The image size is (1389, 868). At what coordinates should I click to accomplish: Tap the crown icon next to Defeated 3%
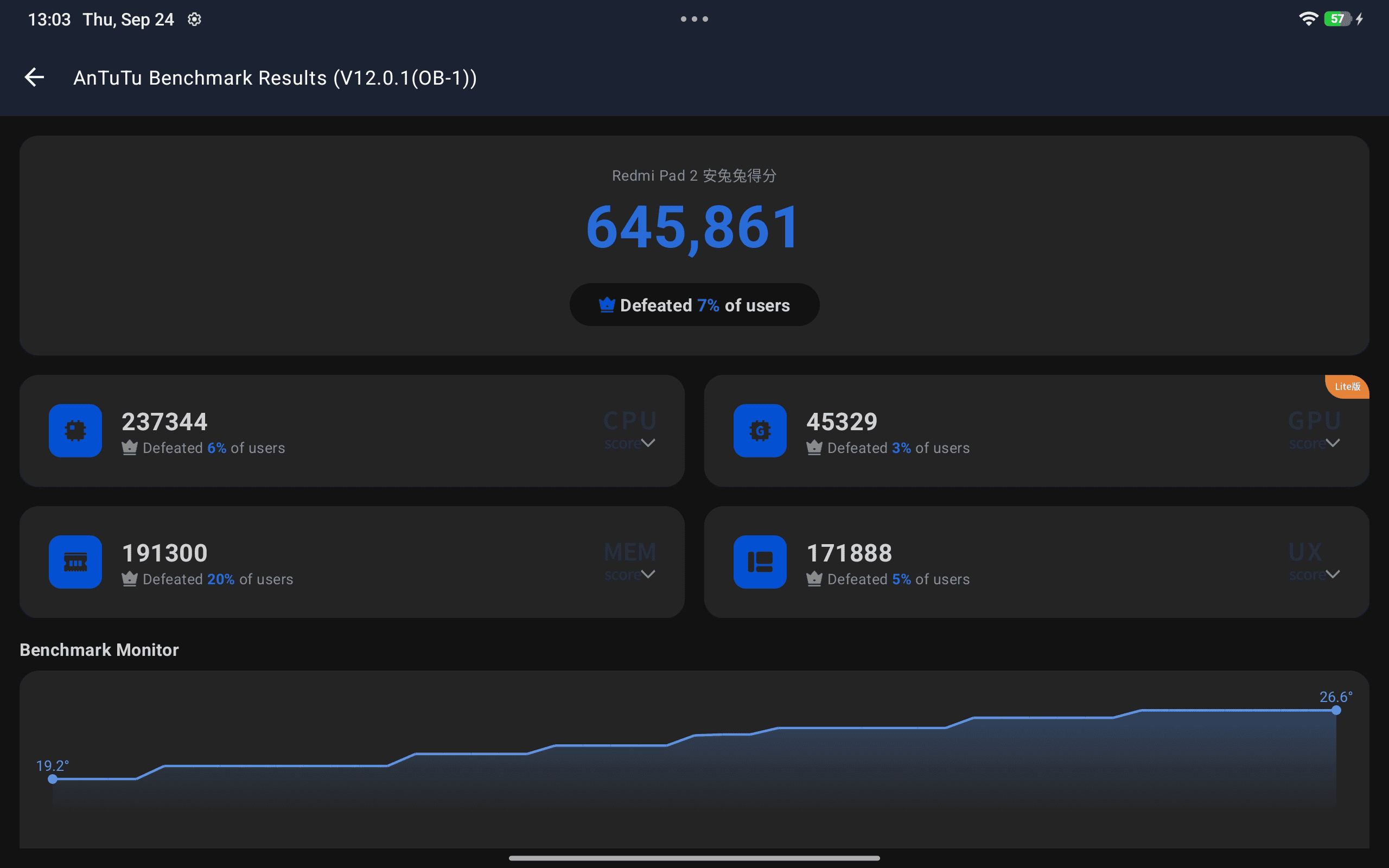[814, 448]
